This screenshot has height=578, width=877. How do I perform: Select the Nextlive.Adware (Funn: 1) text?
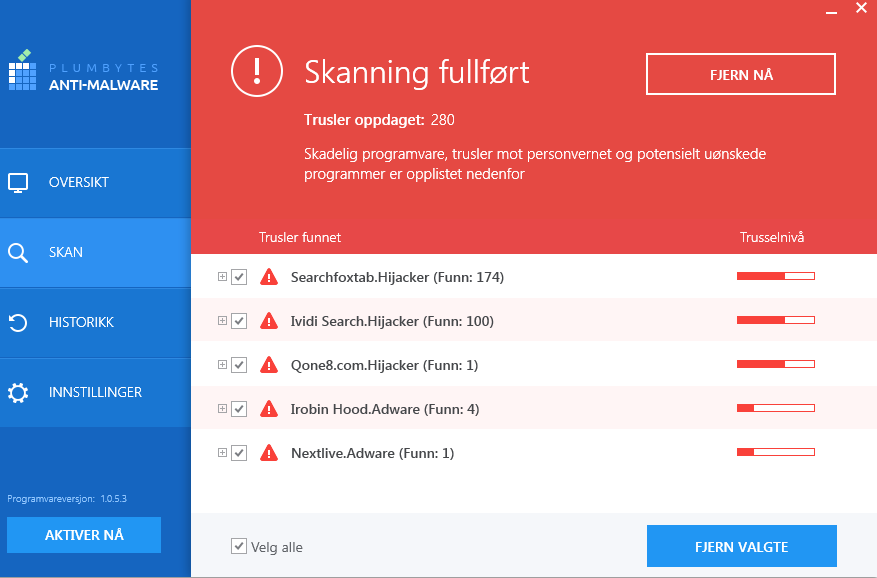[373, 453]
